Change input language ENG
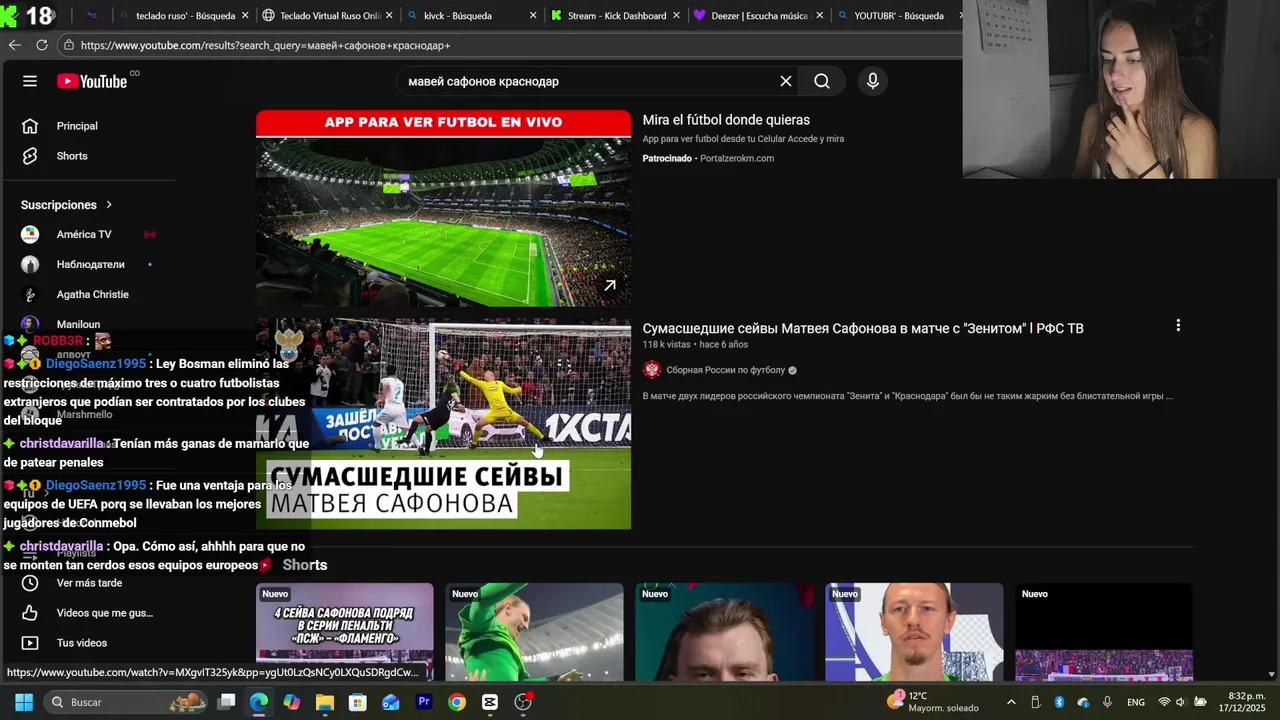 pos(1136,702)
